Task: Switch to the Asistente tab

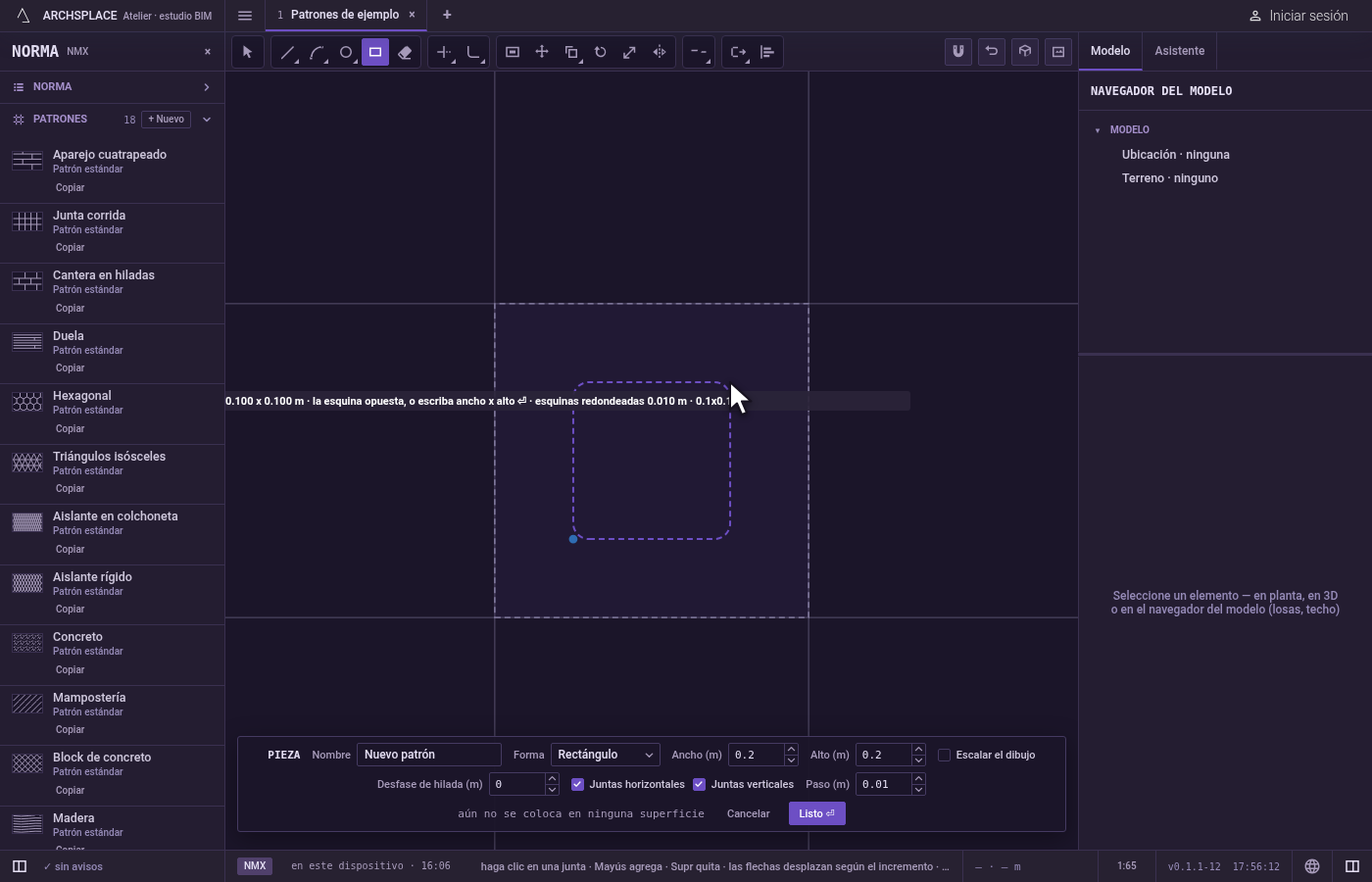Action: 1180,51
